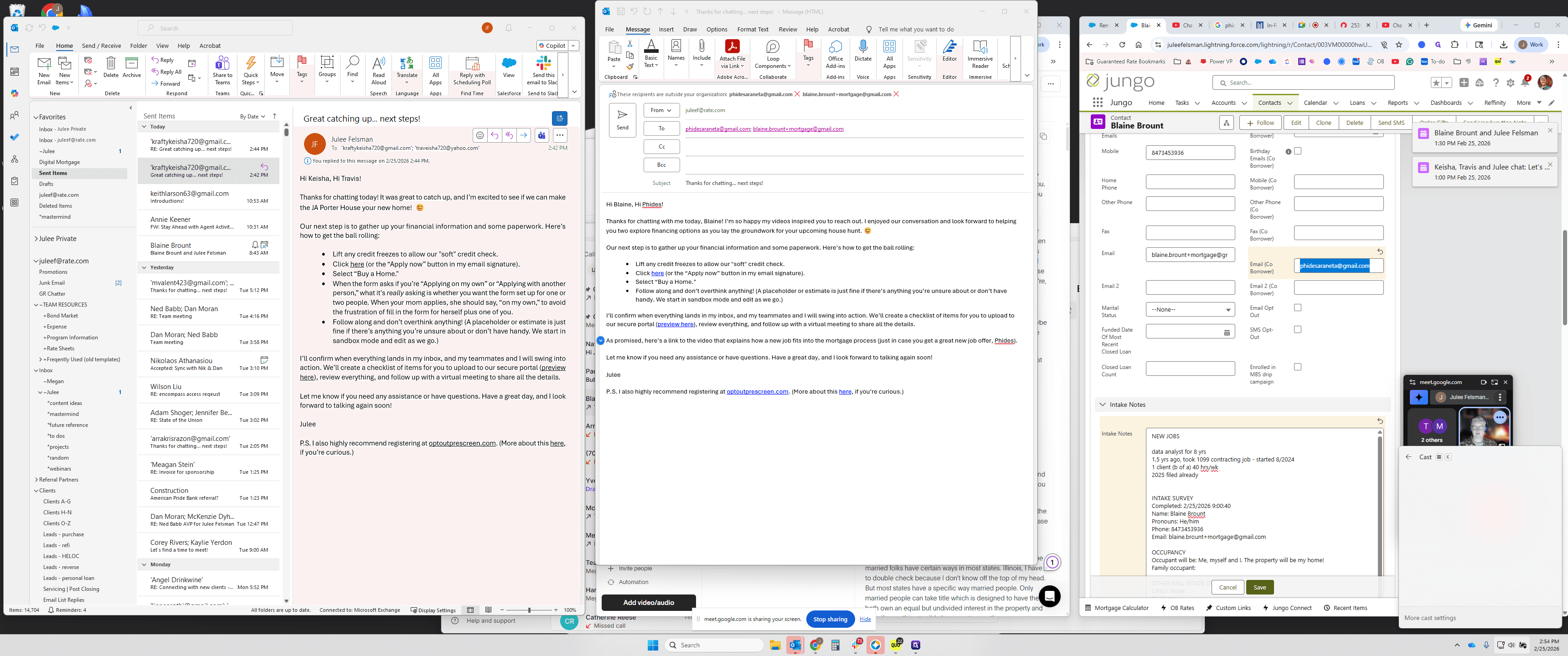Click Translate in Outlook ribbon

[x=407, y=70]
